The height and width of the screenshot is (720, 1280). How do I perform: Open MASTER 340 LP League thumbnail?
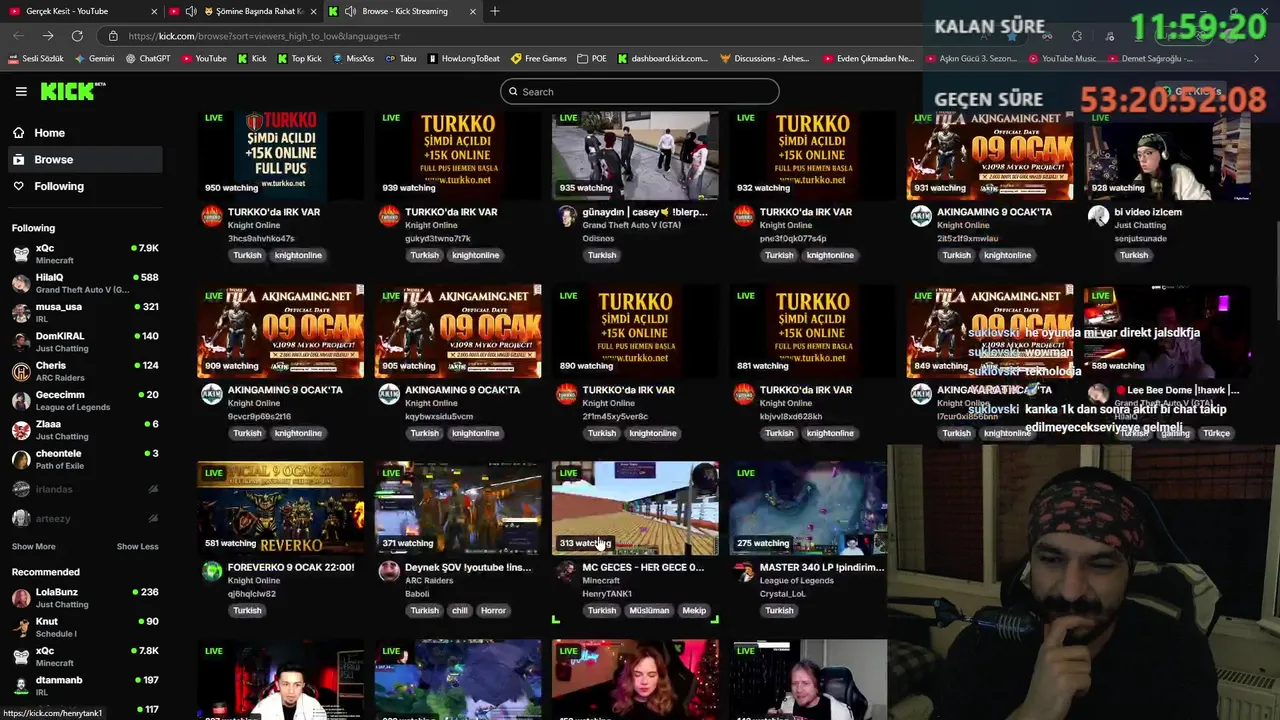[808, 508]
